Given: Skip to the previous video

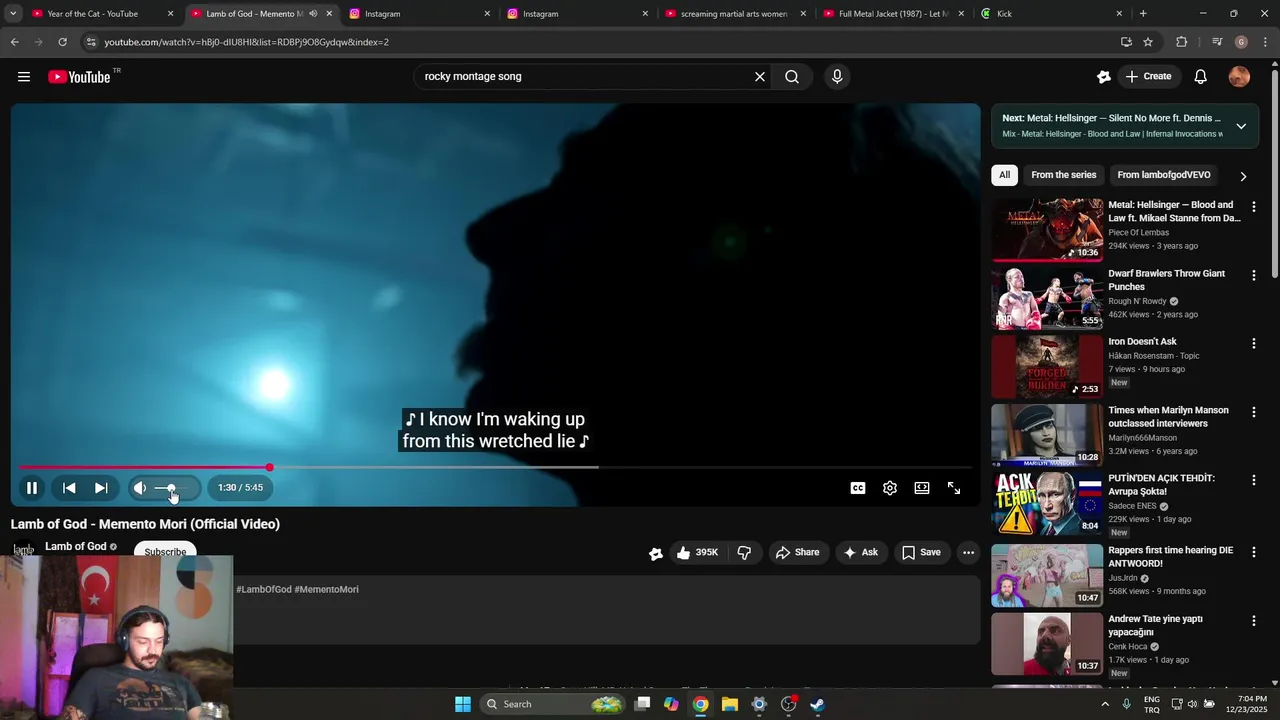Looking at the screenshot, I should pos(69,488).
